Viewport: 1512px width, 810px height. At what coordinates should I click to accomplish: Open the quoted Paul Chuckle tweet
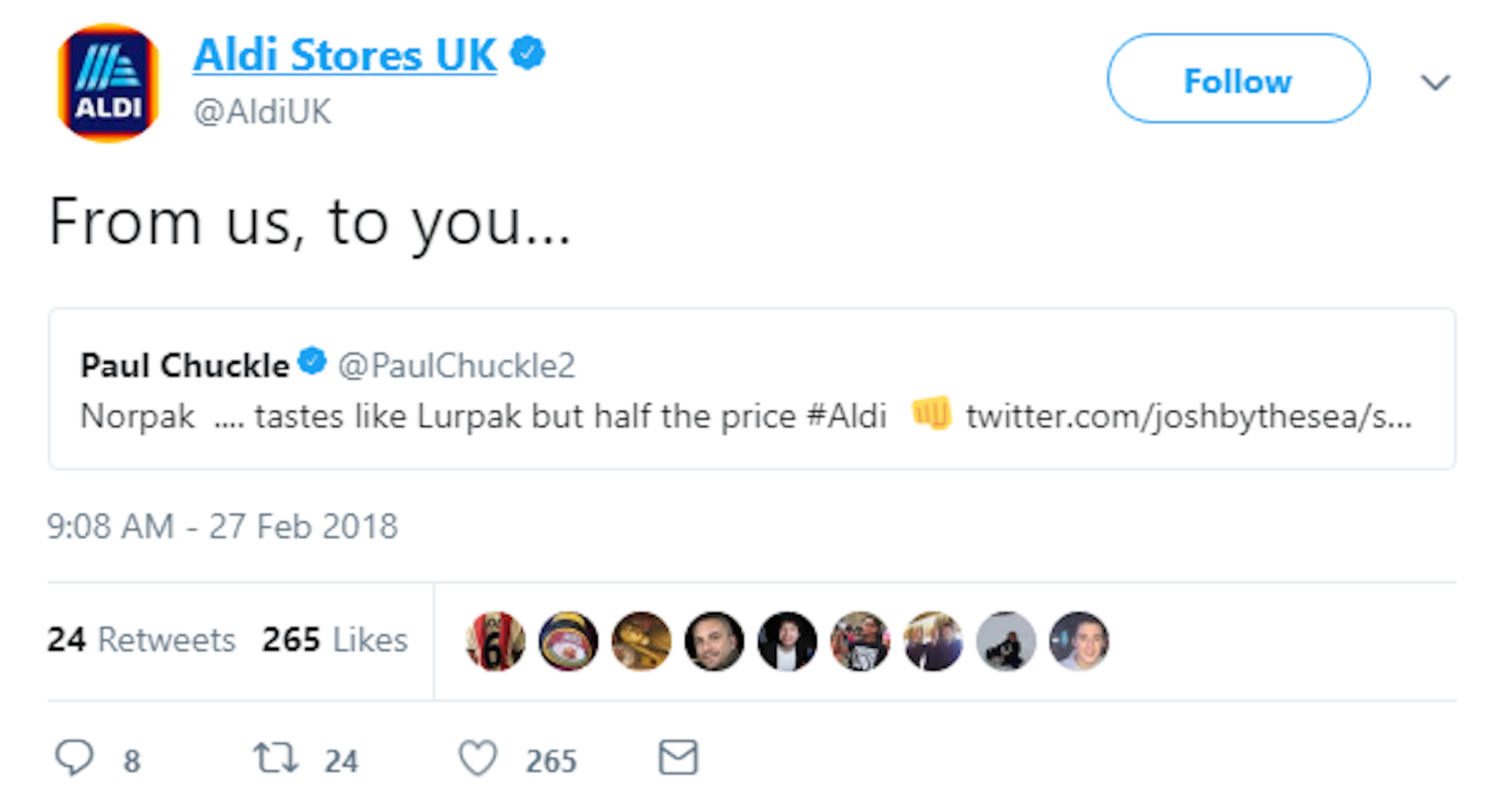(752, 441)
